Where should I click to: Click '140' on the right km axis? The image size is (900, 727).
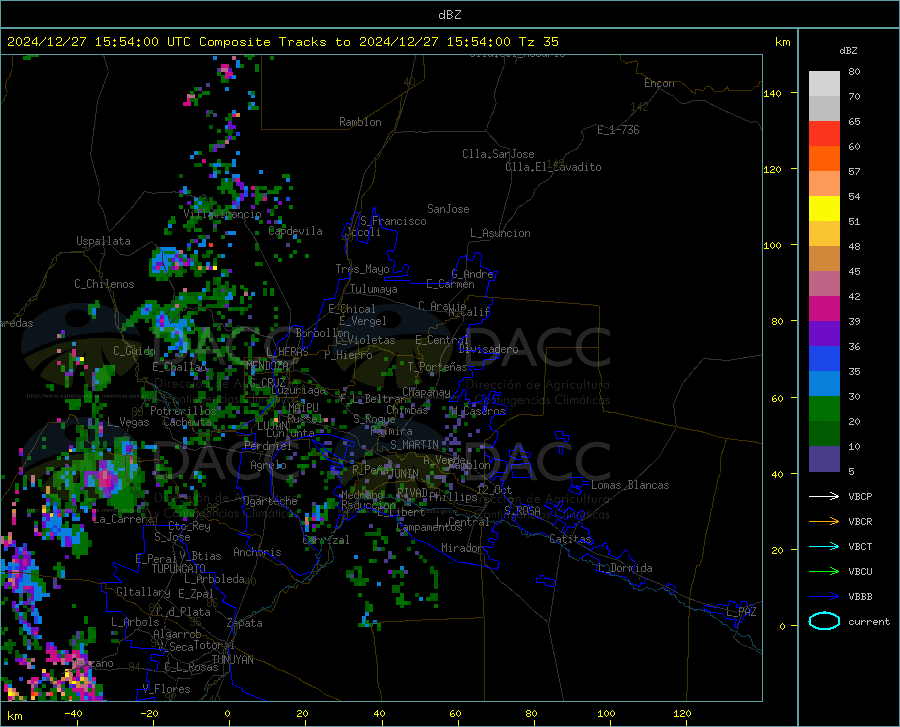click(x=772, y=93)
